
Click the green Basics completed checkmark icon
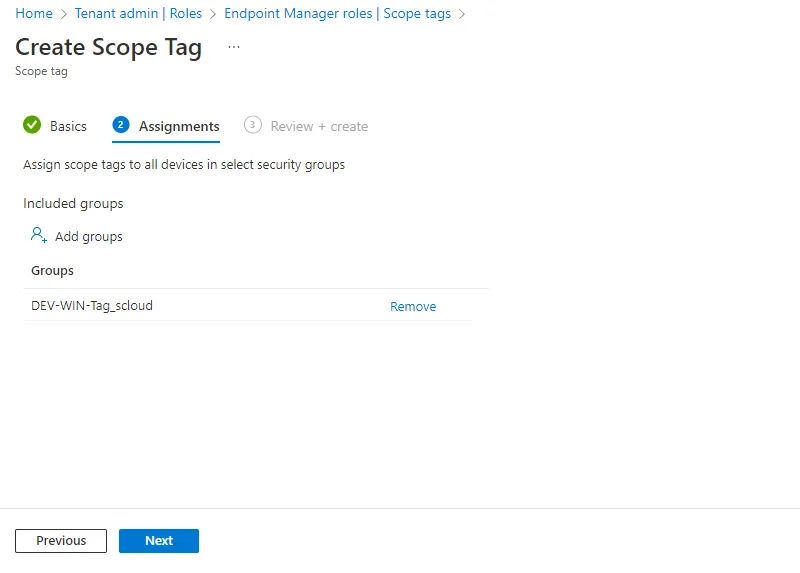[32, 125]
